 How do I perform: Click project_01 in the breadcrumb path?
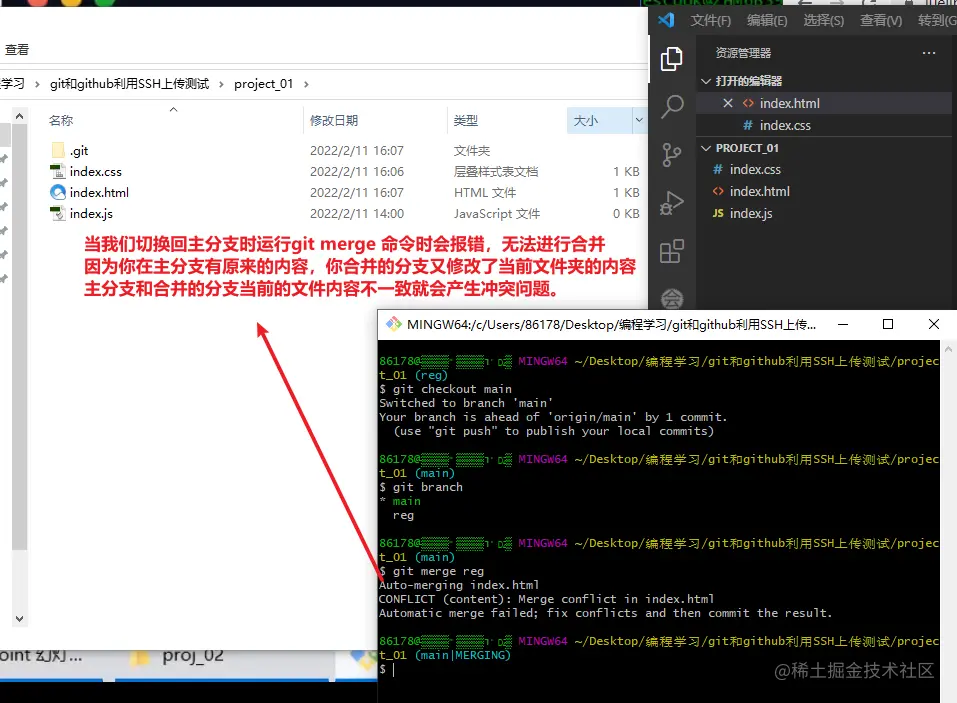click(264, 84)
